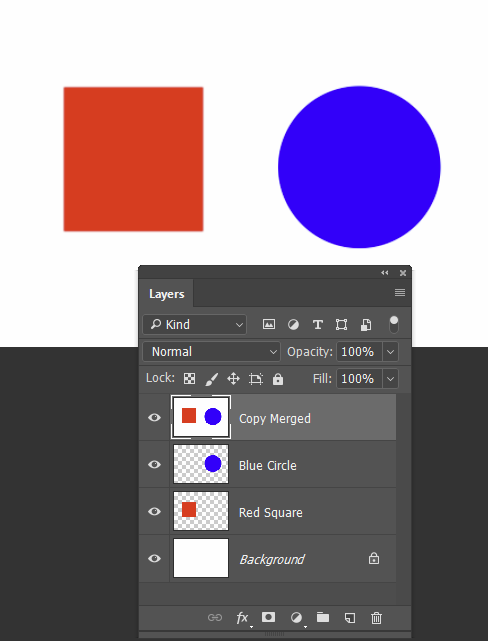Click the lock image pixels brush icon
Image resolution: width=488 pixels, height=641 pixels.
coord(211,379)
